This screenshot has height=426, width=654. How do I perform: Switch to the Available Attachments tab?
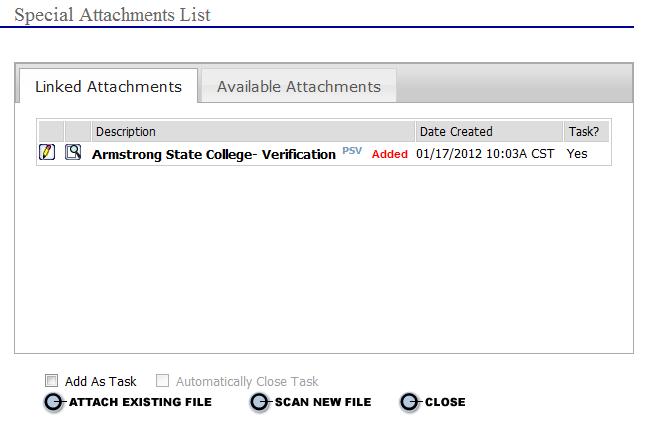click(299, 86)
